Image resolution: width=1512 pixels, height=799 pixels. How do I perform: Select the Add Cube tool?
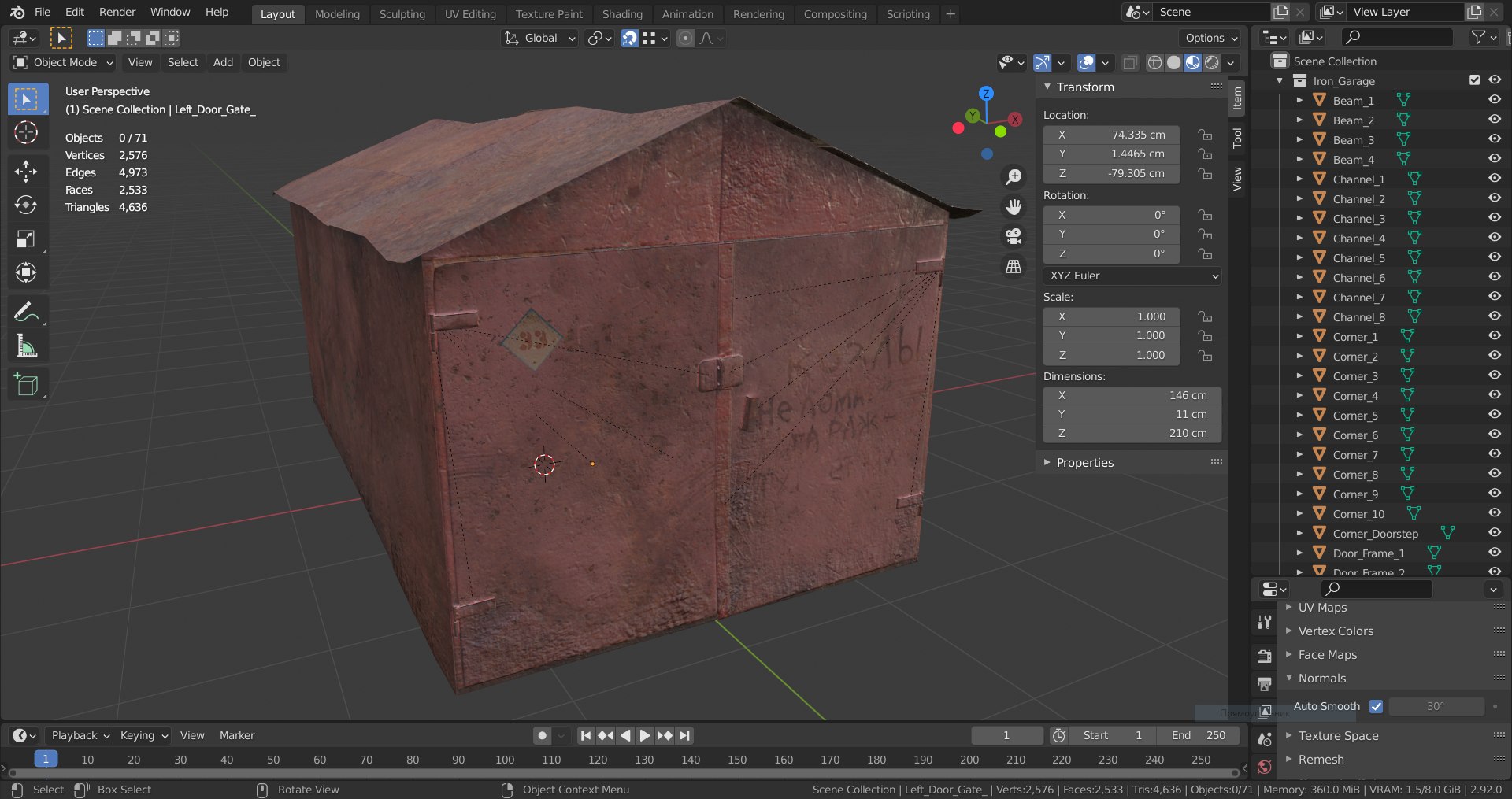[26, 385]
